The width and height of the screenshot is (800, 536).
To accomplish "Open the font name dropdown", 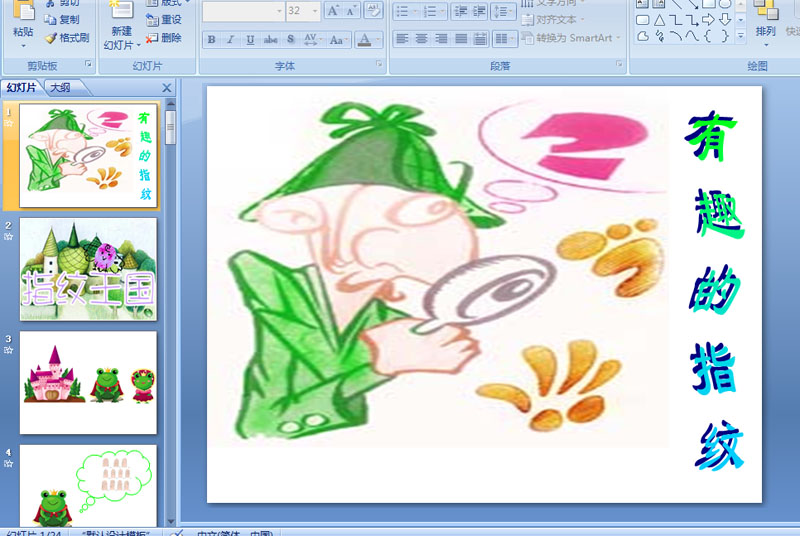I will (x=278, y=11).
